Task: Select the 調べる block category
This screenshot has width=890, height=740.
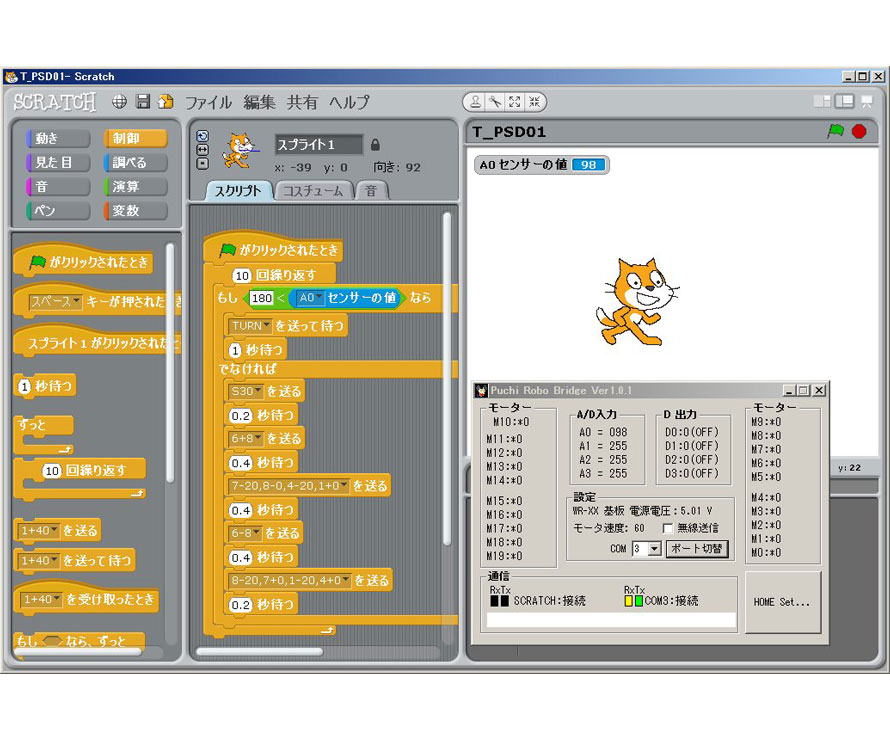Action: pyautogui.click(x=136, y=162)
